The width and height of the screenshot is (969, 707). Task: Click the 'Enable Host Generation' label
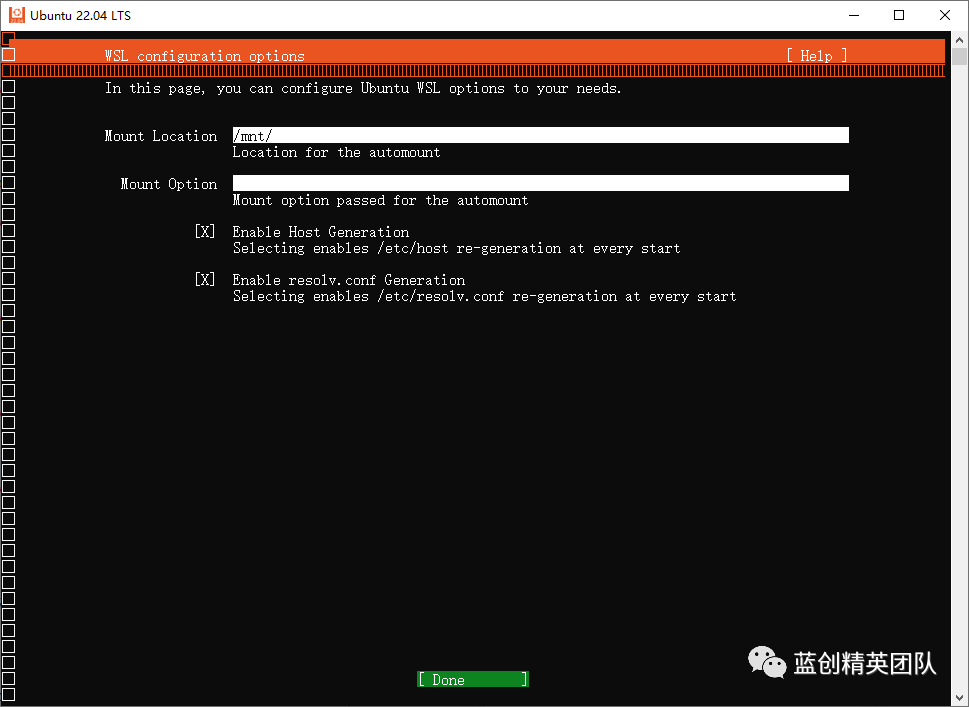click(321, 232)
